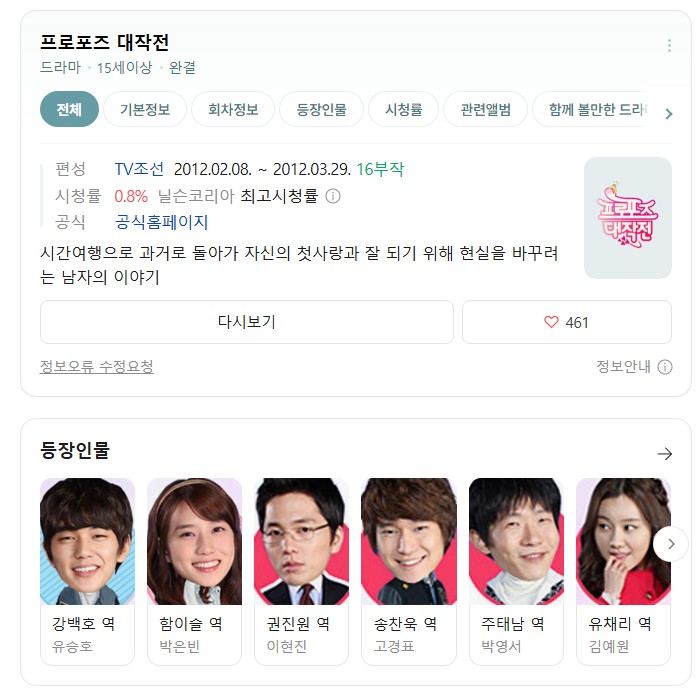Open the 등장인물 section arrow
The height and width of the screenshot is (700, 698).
tap(665, 454)
